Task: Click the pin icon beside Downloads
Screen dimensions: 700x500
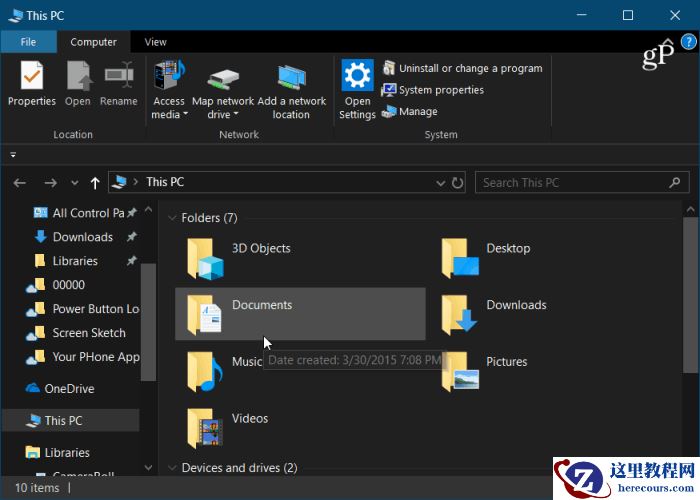Action: click(131, 237)
